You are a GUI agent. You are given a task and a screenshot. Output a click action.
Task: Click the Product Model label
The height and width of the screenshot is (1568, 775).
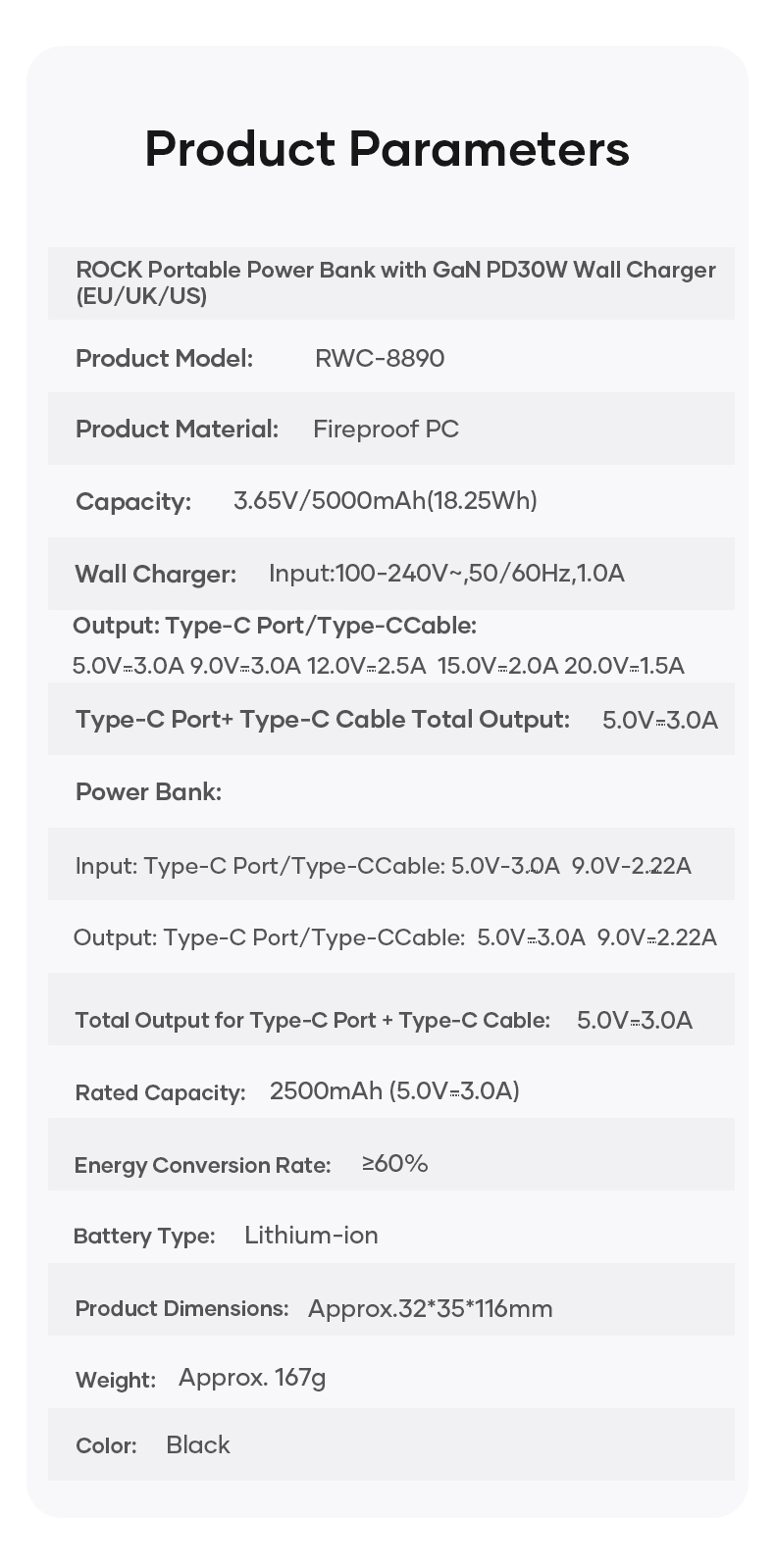pyautogui.click(x=164, y=358)
